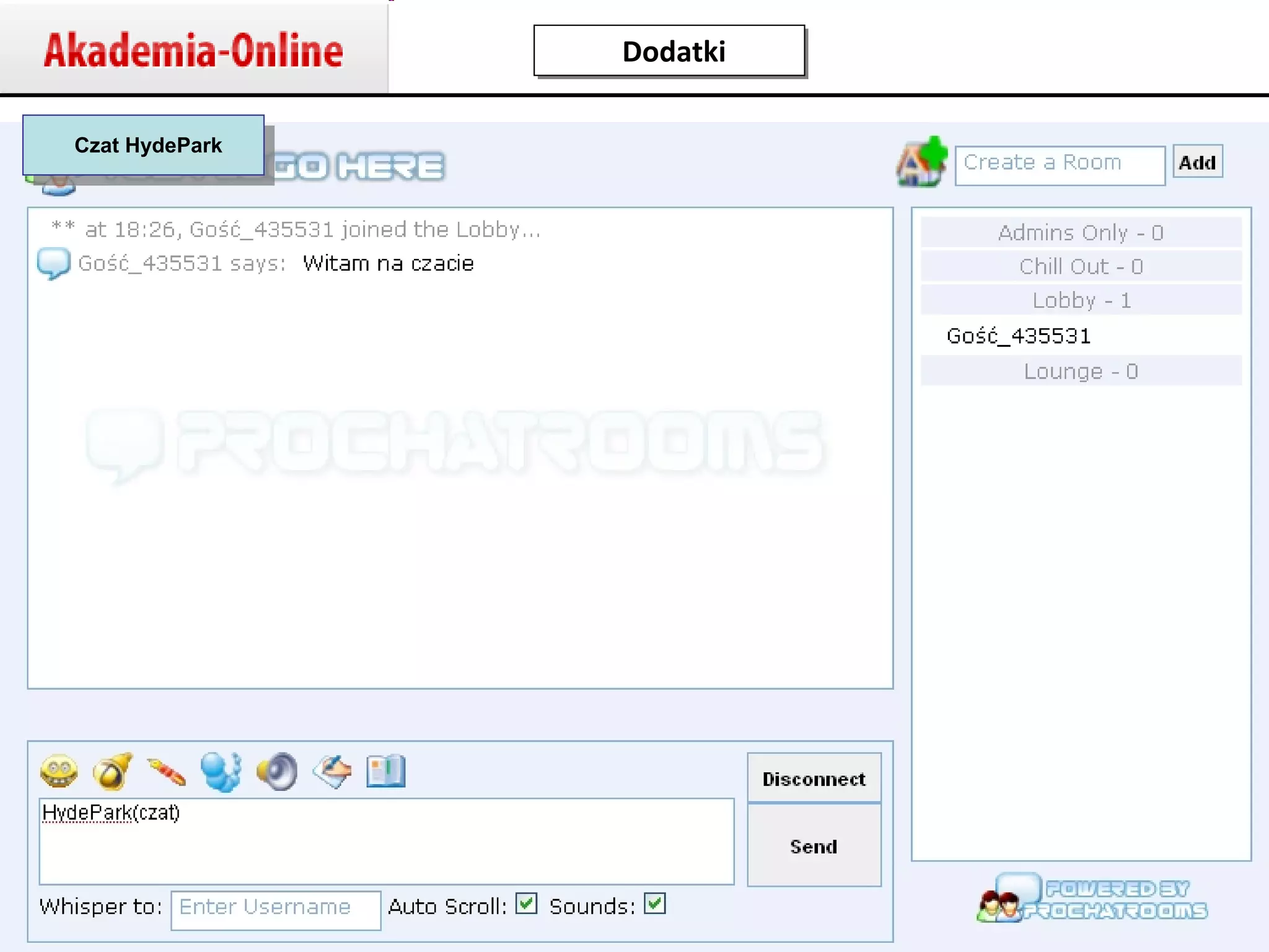Click the hand writing on paper icon
This screenshot has width=1269, height=952.
pos(332,772)
